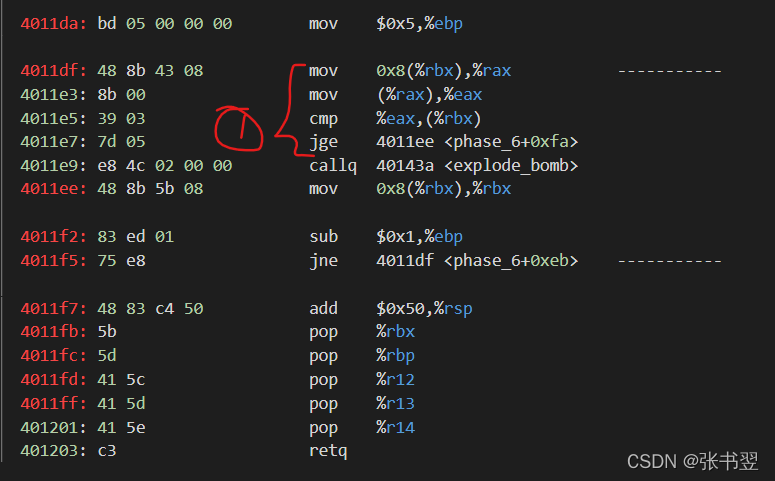Click the 'callq' mnemonic
This screenshot has width=775, height=481.
click(333, 166)
